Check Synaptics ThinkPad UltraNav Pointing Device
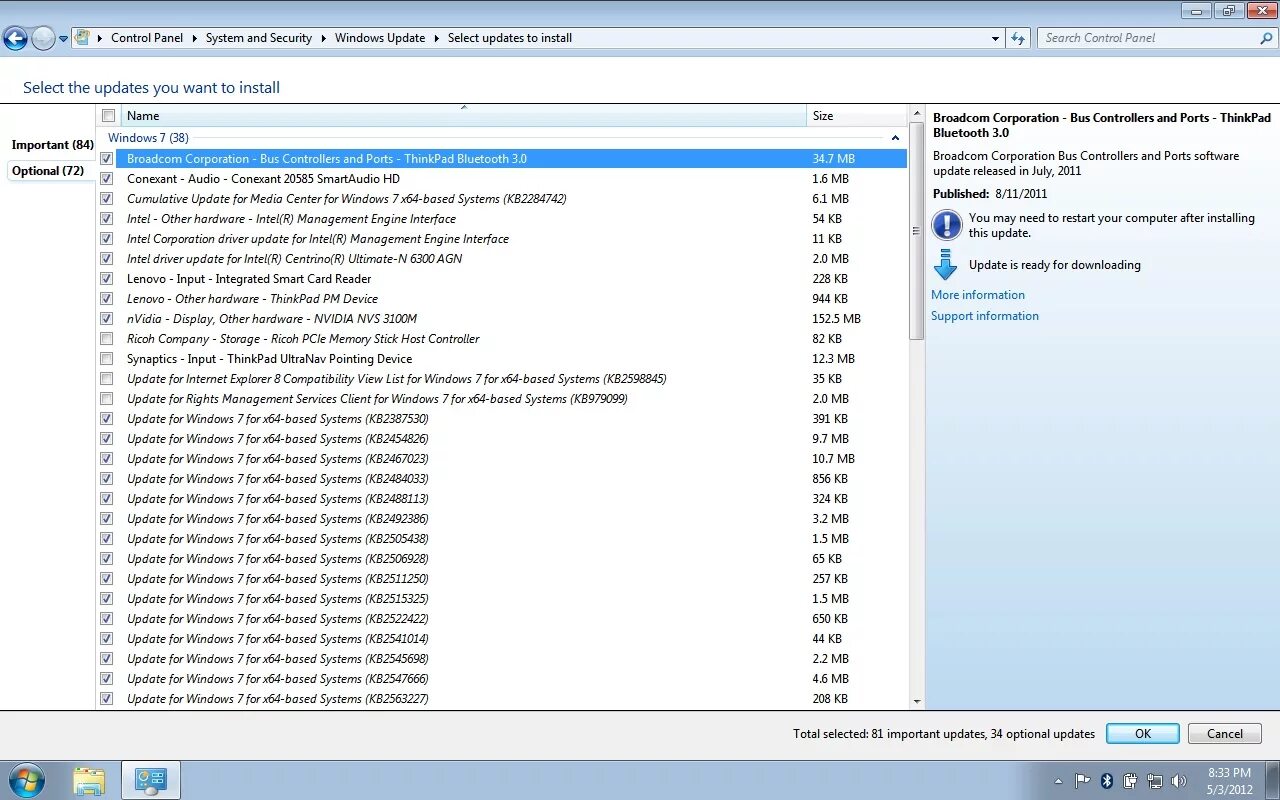The height and width of the screenshot is (800, 1280). (107, 358)
